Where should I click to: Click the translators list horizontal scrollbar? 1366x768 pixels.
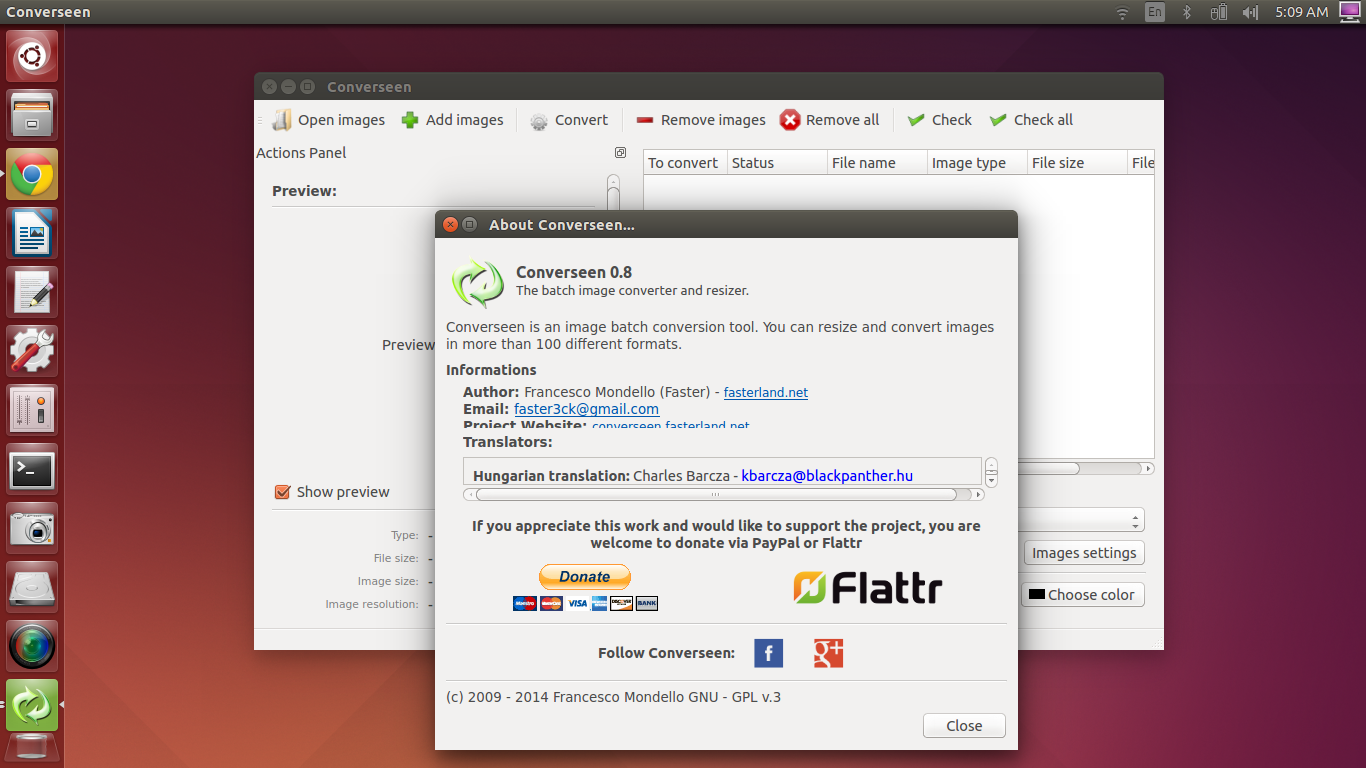click(x=723, y=494)
